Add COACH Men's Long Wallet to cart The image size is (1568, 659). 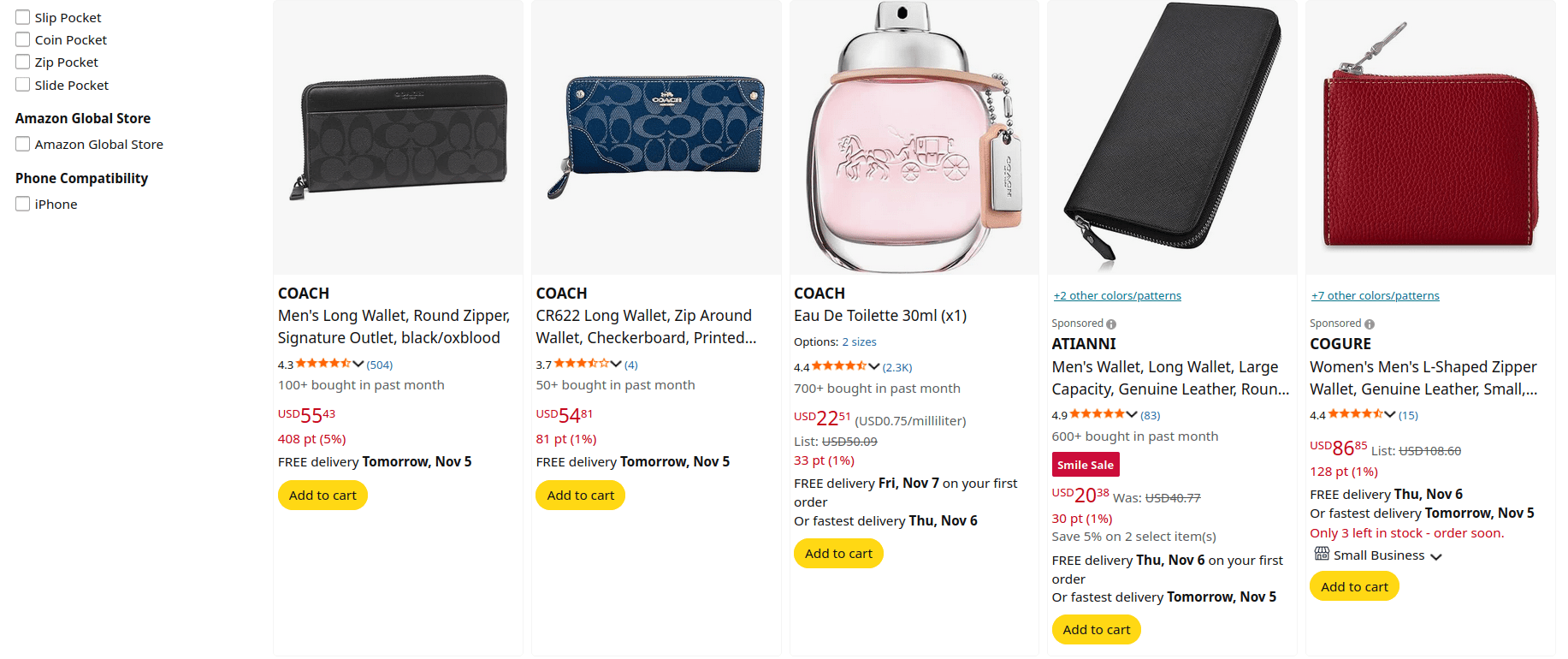pos(322,496)
